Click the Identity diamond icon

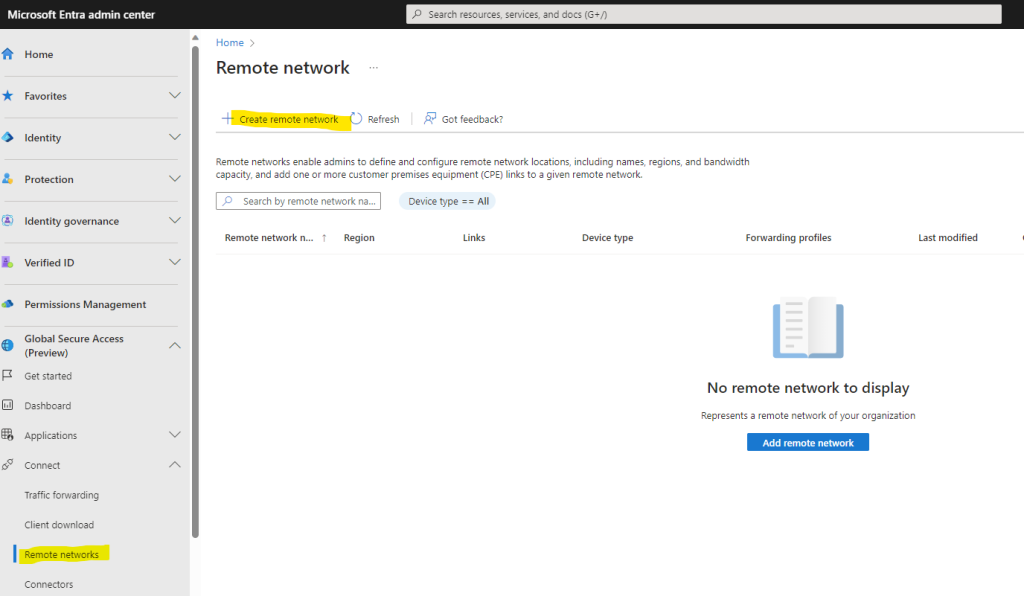point(8,138)
